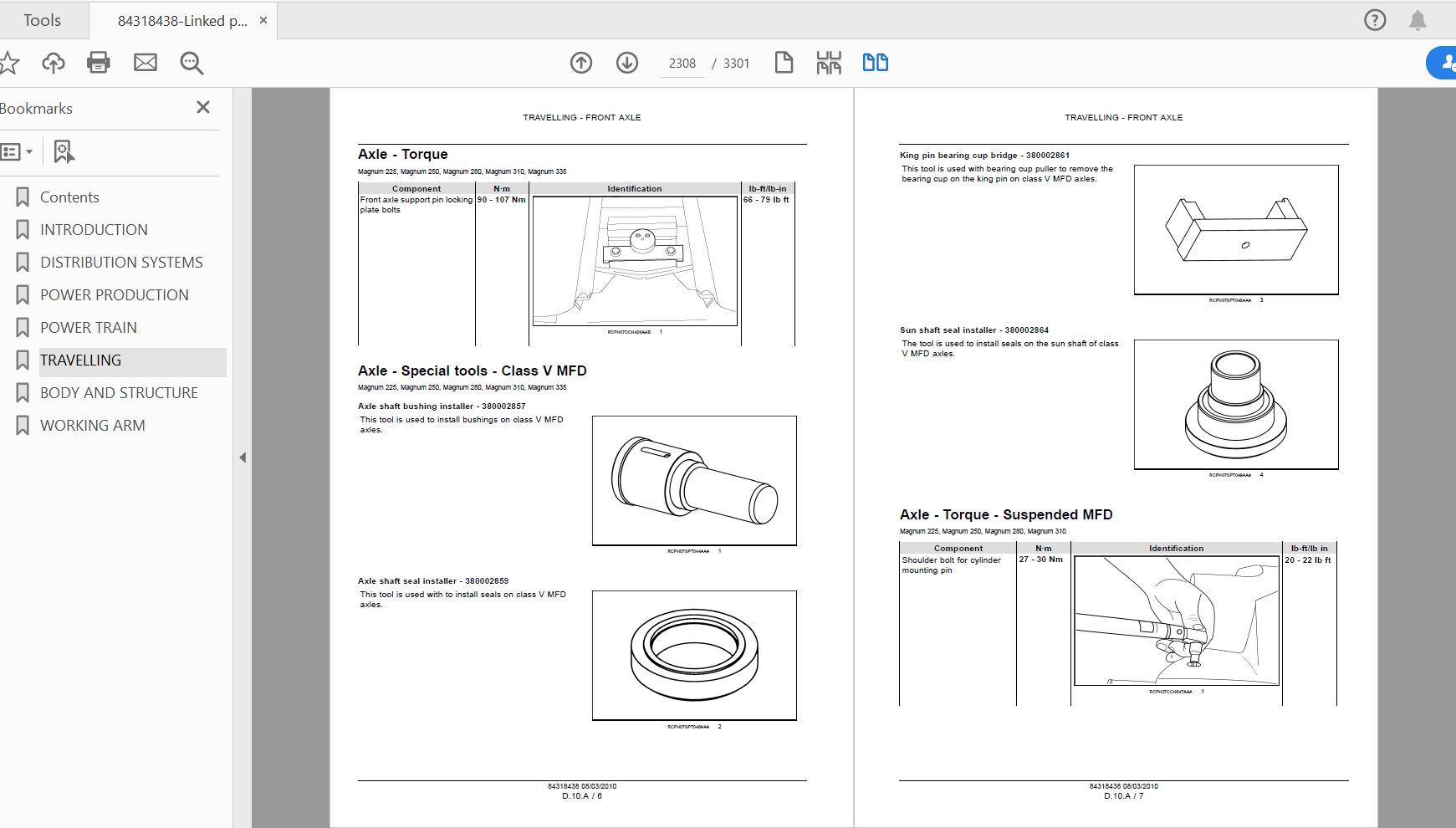The width and height of the screenshot is (1456, 828).
Task: Upload file using cloud upload icon
Action: tap(54, 63)
